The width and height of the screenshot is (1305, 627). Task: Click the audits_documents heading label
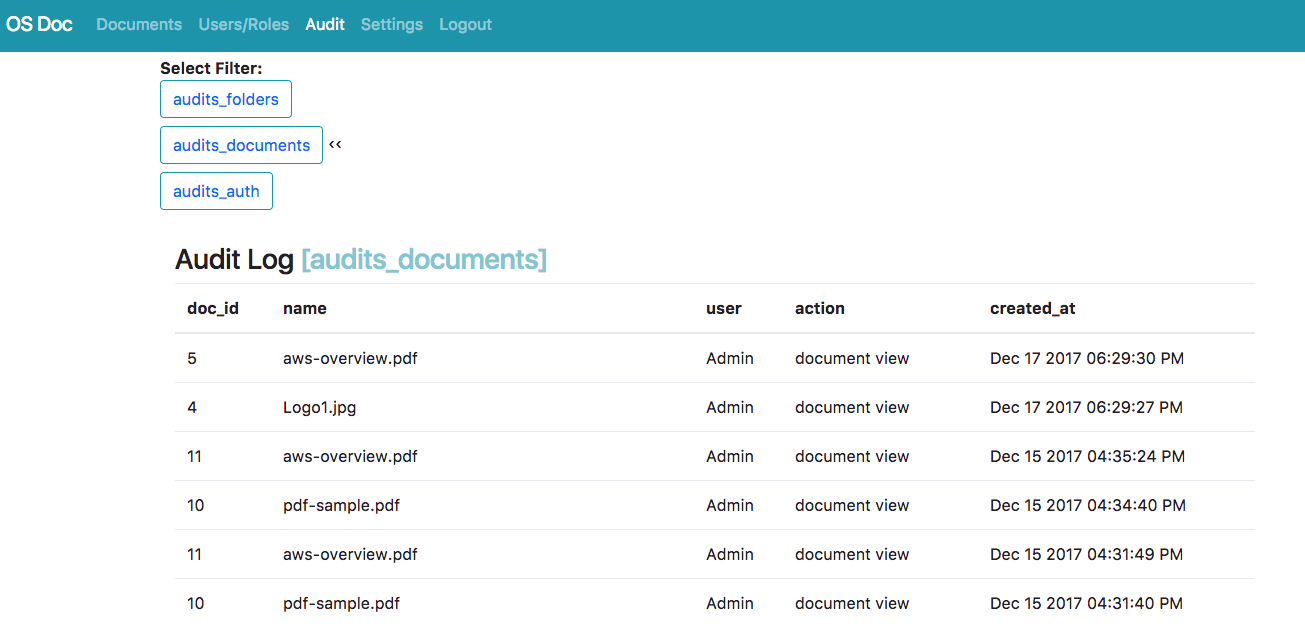(x=424, y=258)
